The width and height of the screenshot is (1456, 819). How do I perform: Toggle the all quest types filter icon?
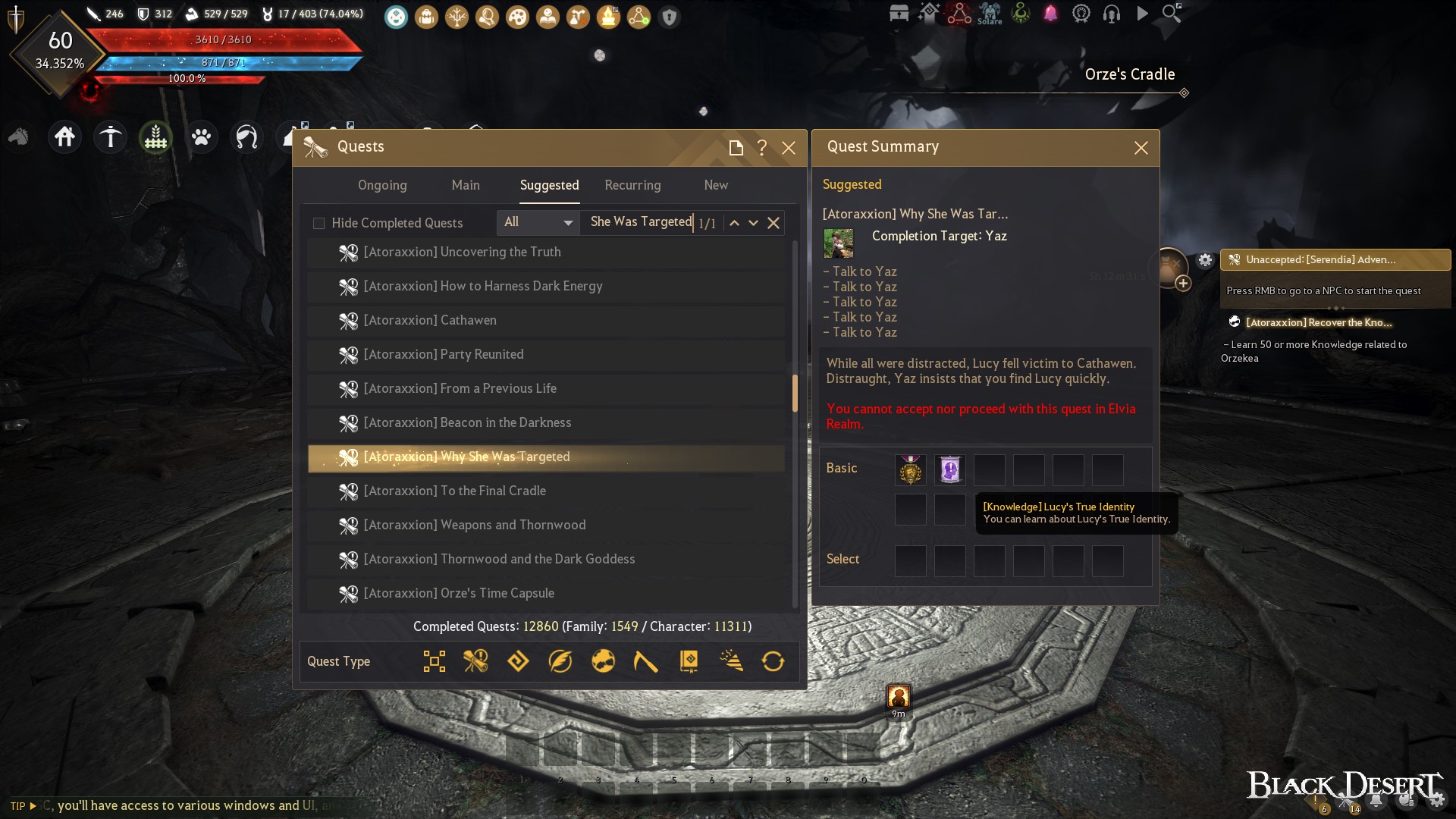pos(434,661)
